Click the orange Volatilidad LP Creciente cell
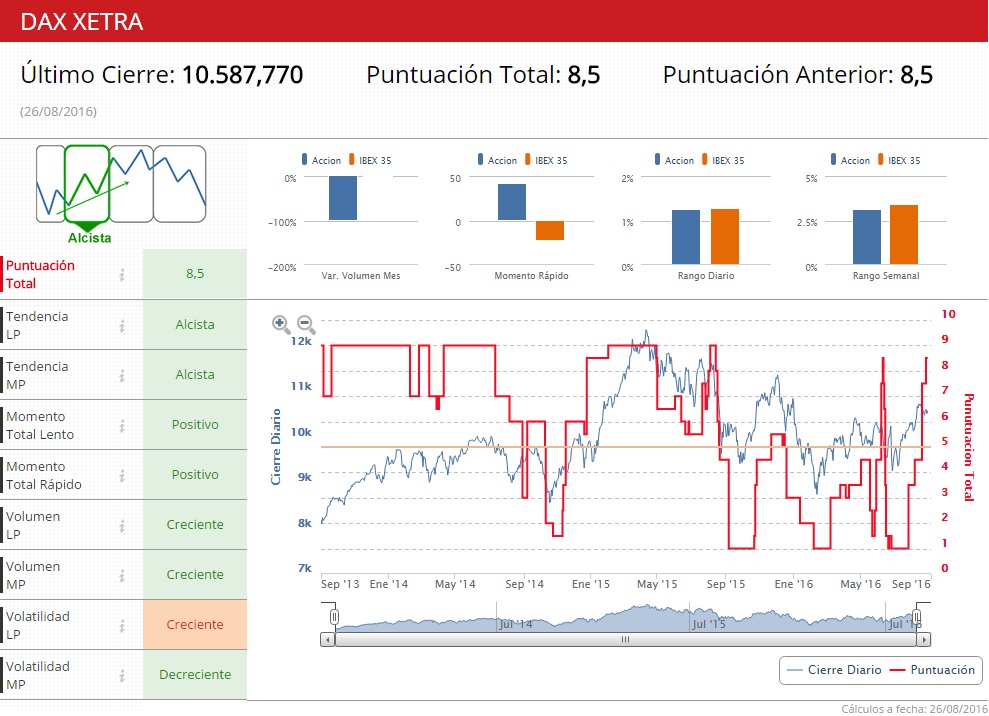 click(195, 625)
